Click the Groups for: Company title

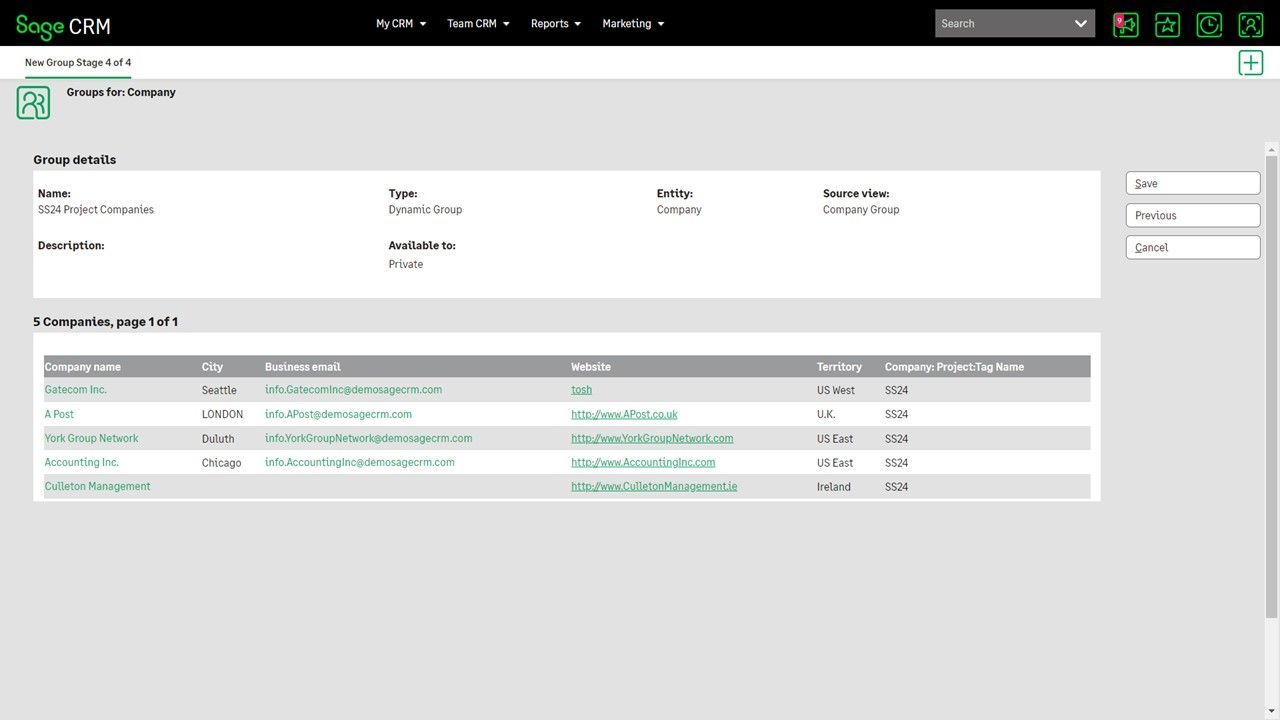121,92
